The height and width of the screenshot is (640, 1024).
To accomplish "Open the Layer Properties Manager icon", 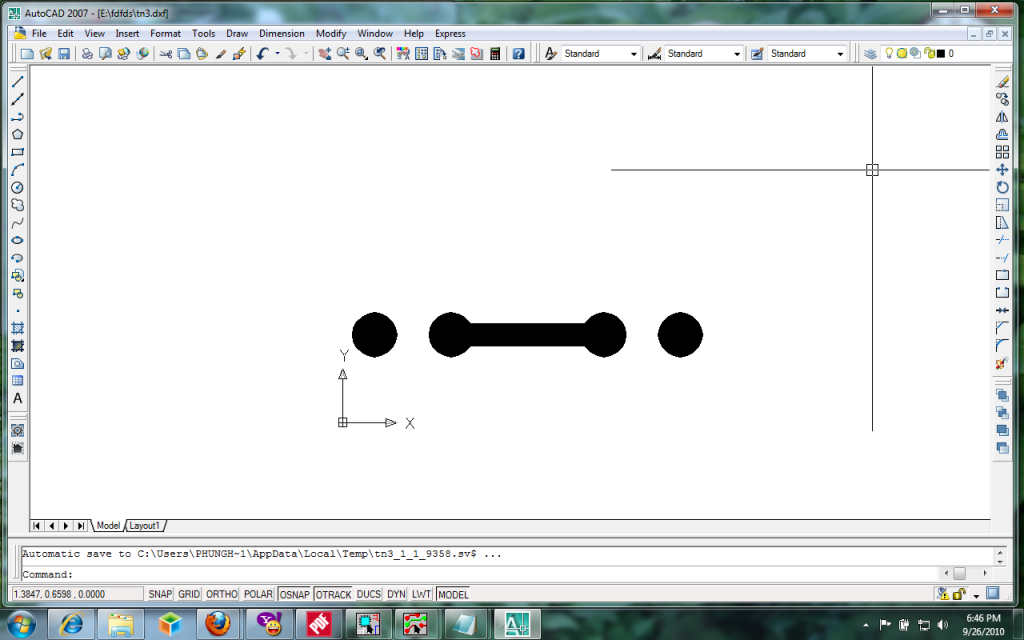I will [x=870, y=54].
